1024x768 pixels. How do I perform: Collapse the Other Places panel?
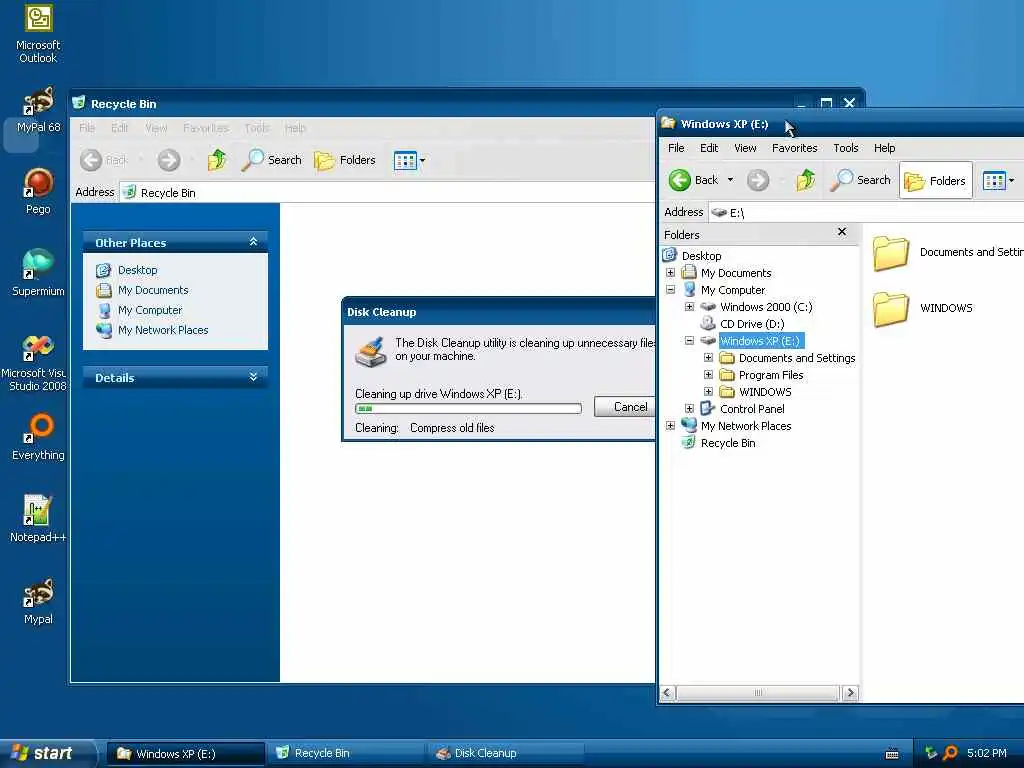(x=253, y=242)
